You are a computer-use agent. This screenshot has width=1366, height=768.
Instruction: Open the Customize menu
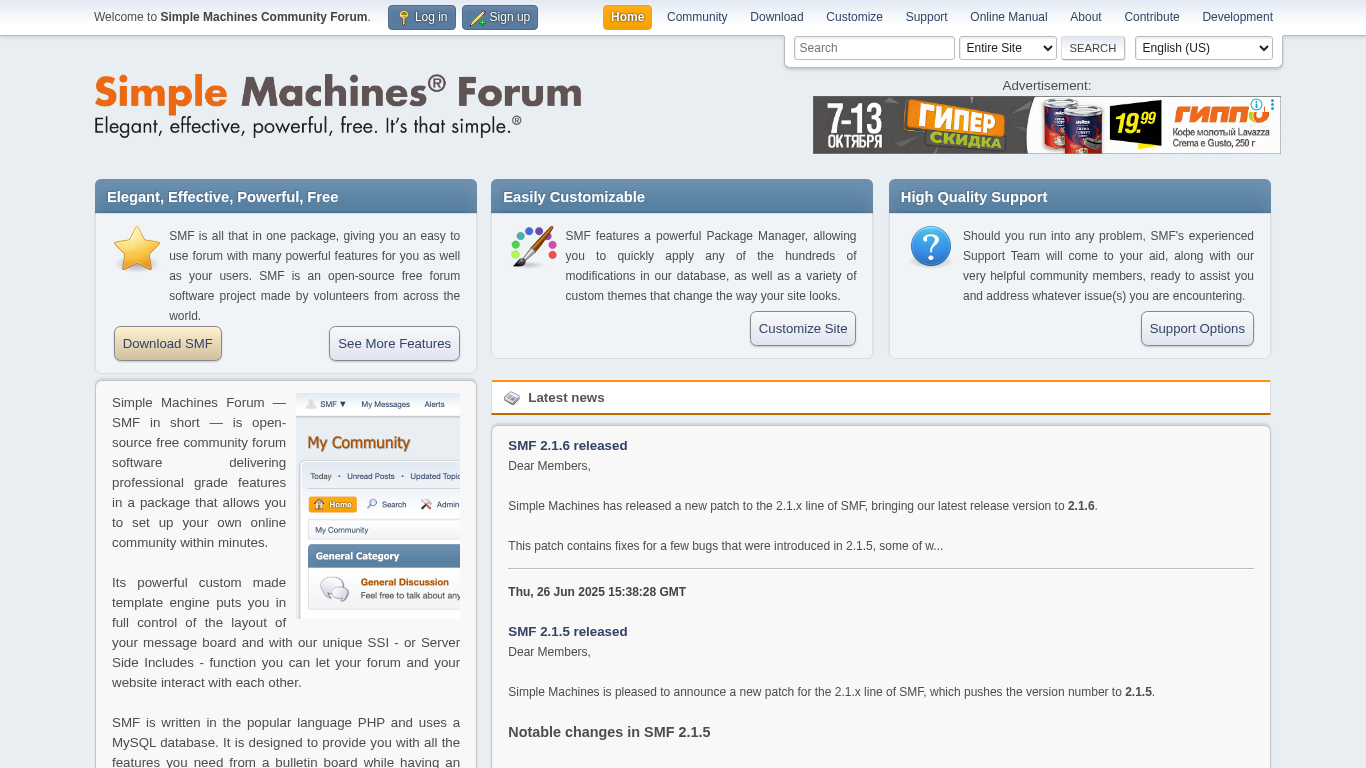[854, 17]
